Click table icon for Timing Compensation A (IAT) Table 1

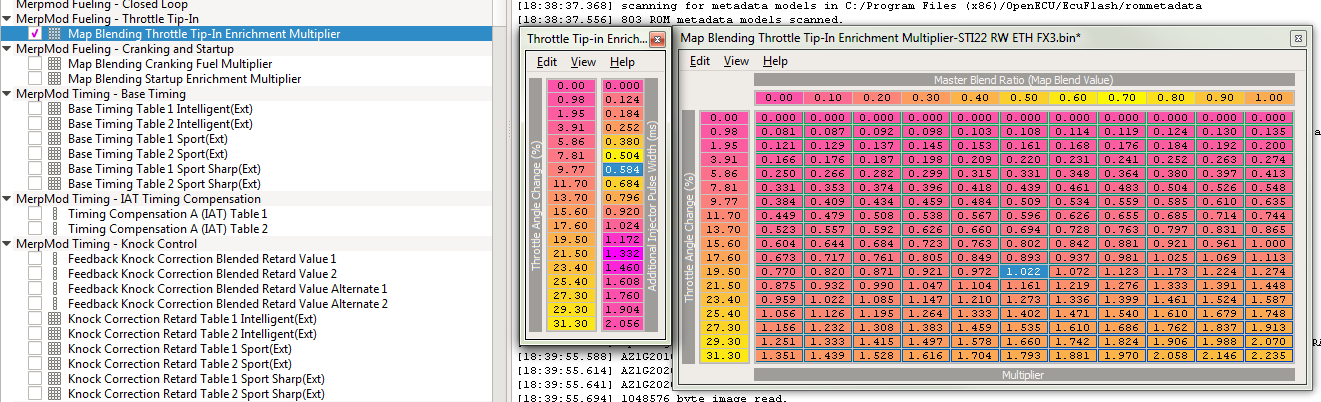point(55,214)
